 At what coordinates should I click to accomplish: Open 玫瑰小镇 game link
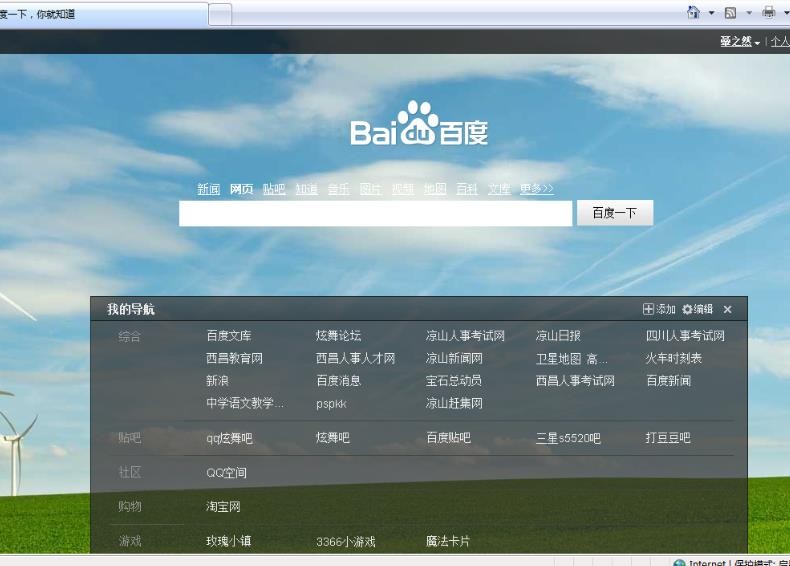(229, 541)
